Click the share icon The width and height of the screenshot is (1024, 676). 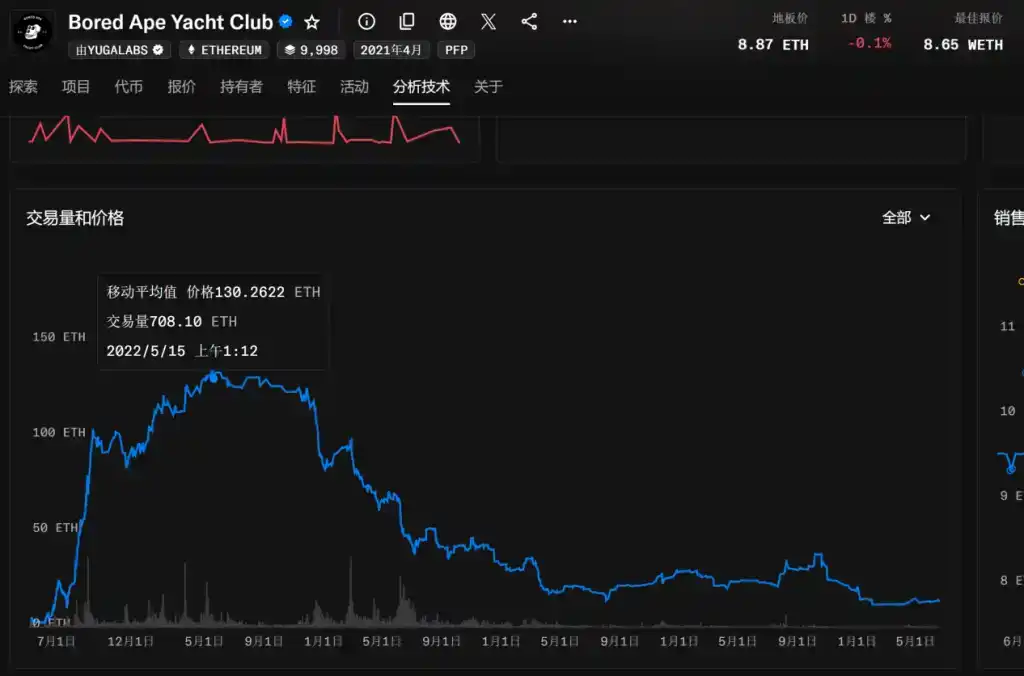pyautogui.click(x=529, y=22)
